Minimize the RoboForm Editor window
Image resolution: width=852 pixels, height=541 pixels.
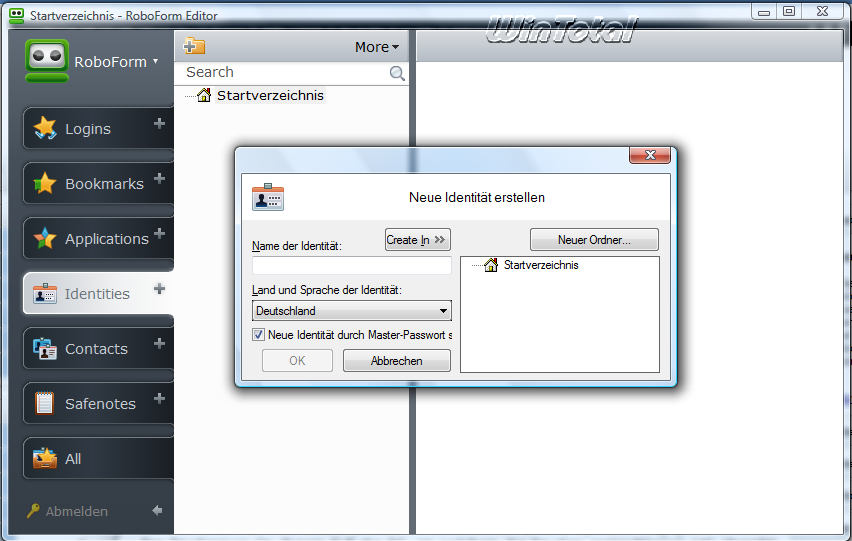click(x=764, y=12)
